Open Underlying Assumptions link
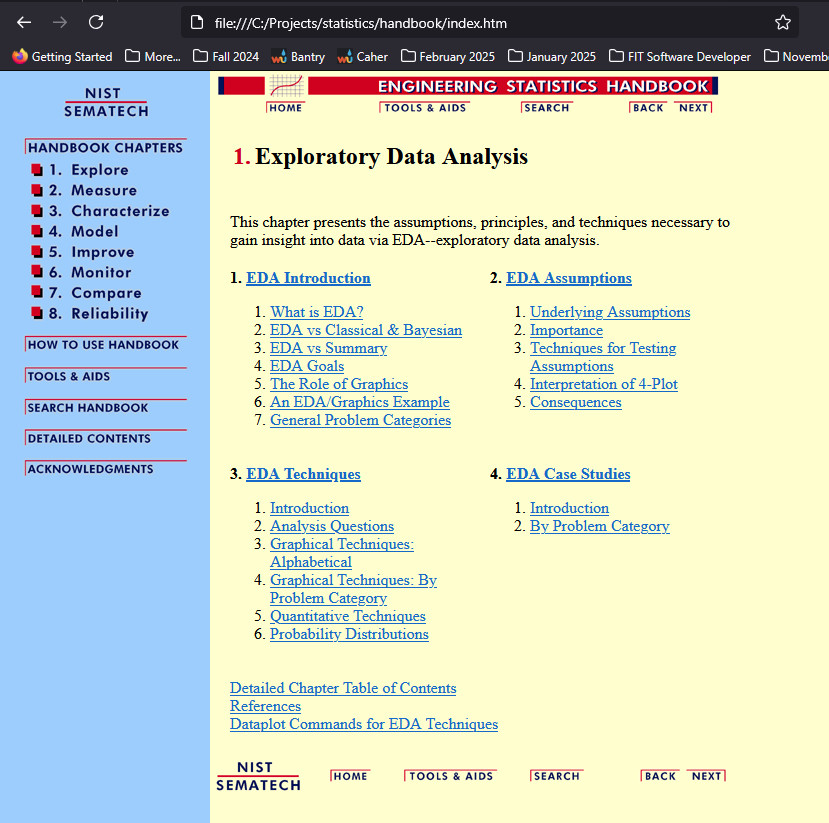Image resolution: width=829 pixels, height=823 pixels. click(610, 312)
